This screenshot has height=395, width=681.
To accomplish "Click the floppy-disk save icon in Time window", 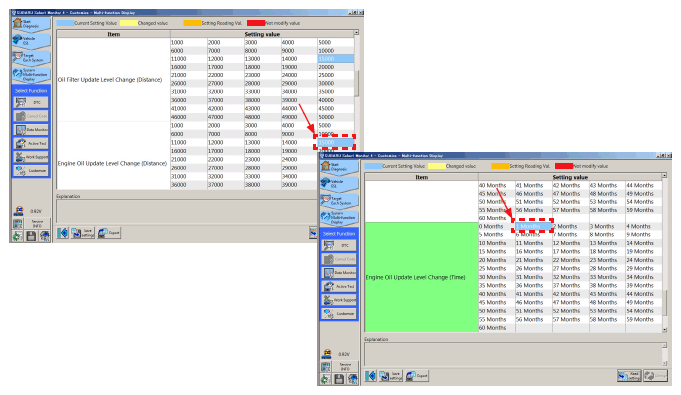I will (x=339, y=379).
